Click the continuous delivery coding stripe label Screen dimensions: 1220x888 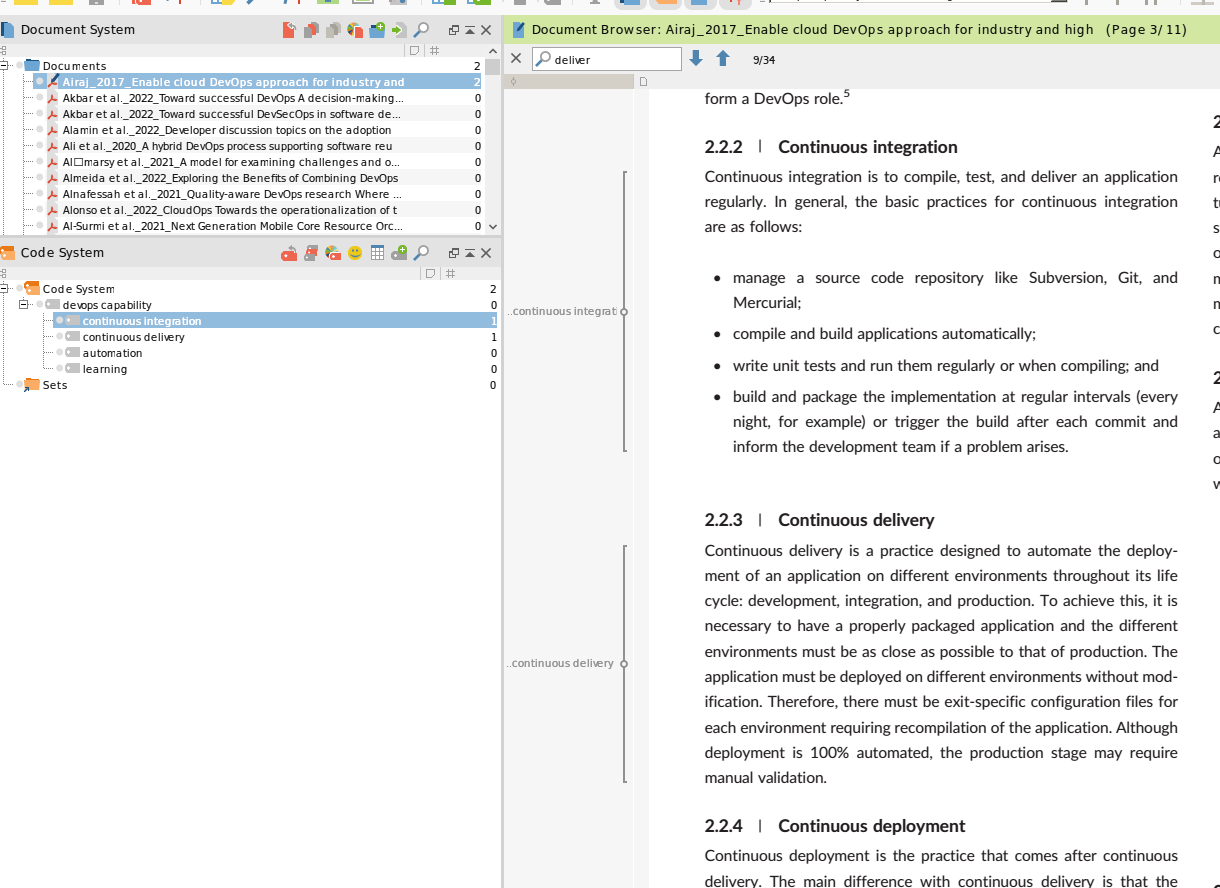click(x=560, y=663)
